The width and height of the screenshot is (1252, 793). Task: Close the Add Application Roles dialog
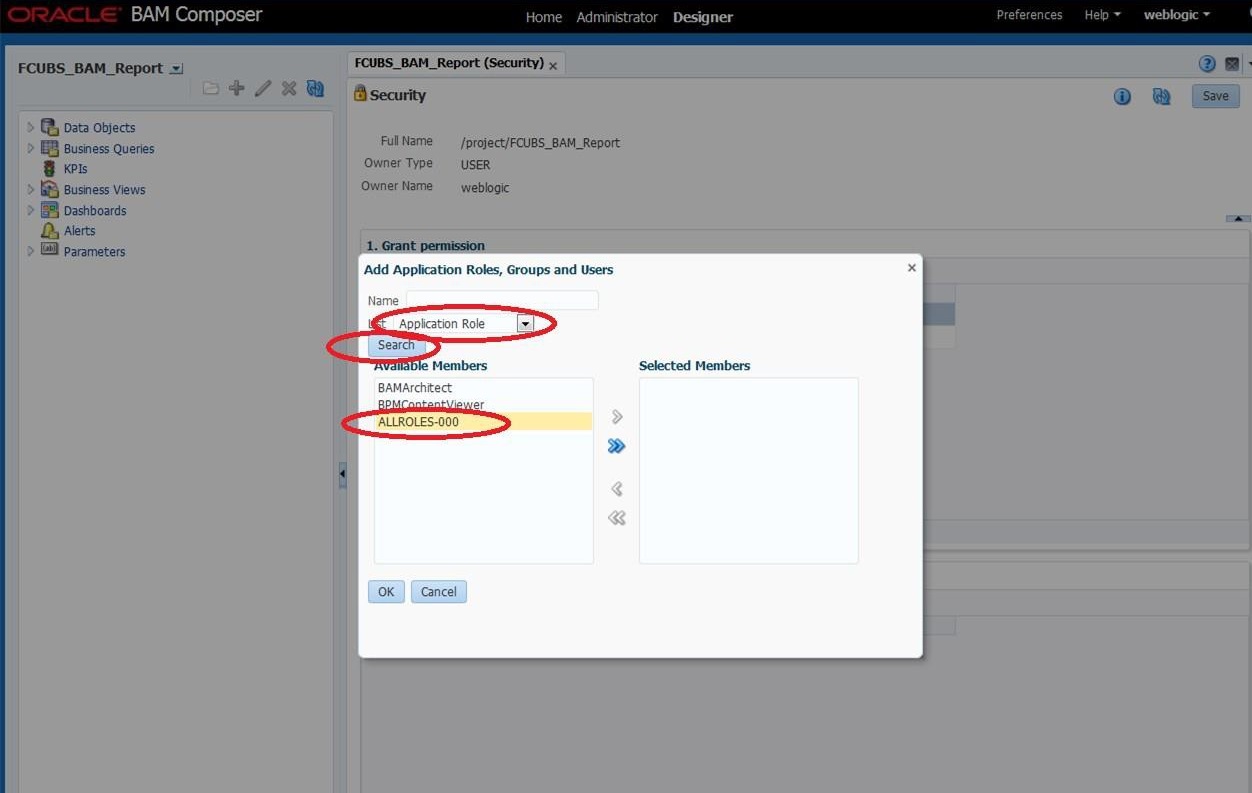(911, 268)
